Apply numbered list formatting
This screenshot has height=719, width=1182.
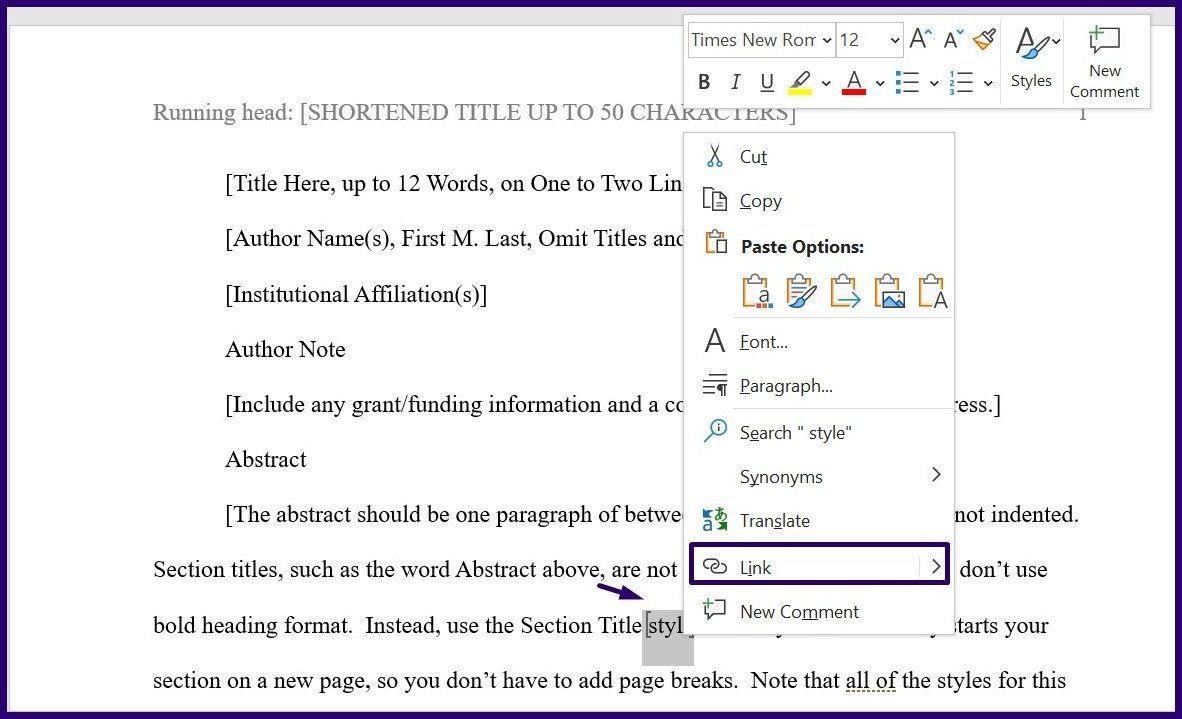click(962, 81)
